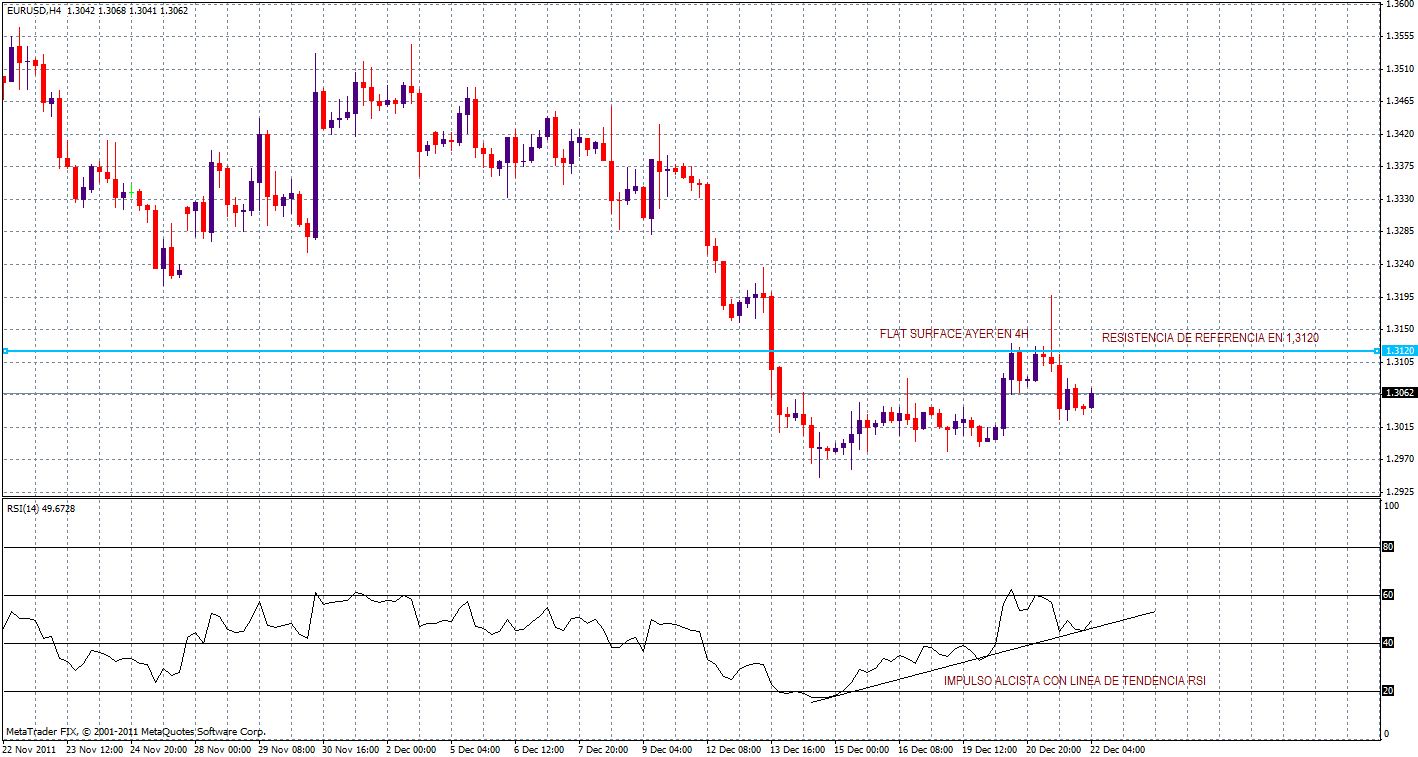Click the '29 Nov 08:00' time axis label

click(x=285, y=749)
